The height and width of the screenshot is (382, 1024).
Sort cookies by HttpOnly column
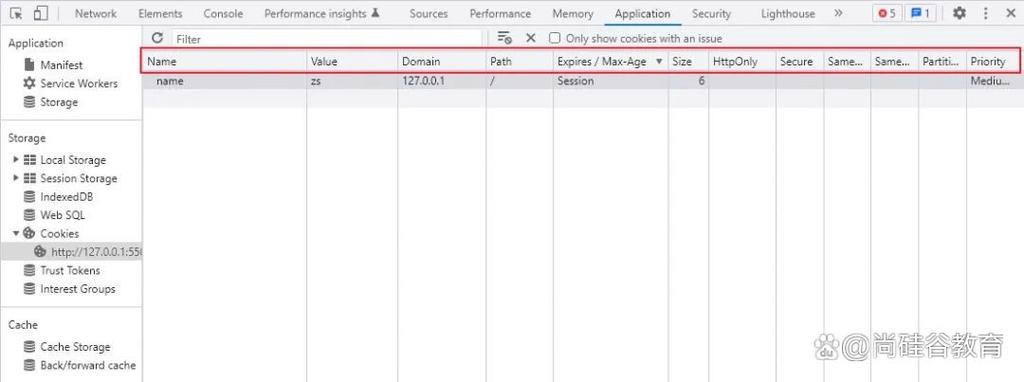pyautogui.click(x=742, y=61)
